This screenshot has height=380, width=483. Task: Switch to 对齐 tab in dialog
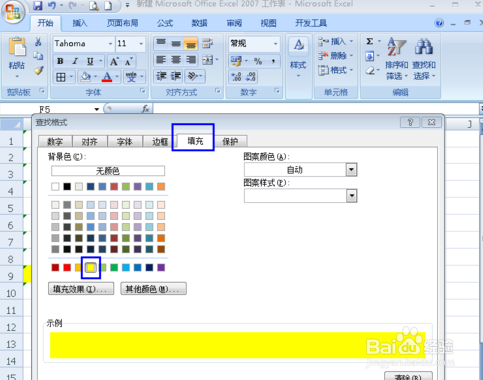(90, 142)
